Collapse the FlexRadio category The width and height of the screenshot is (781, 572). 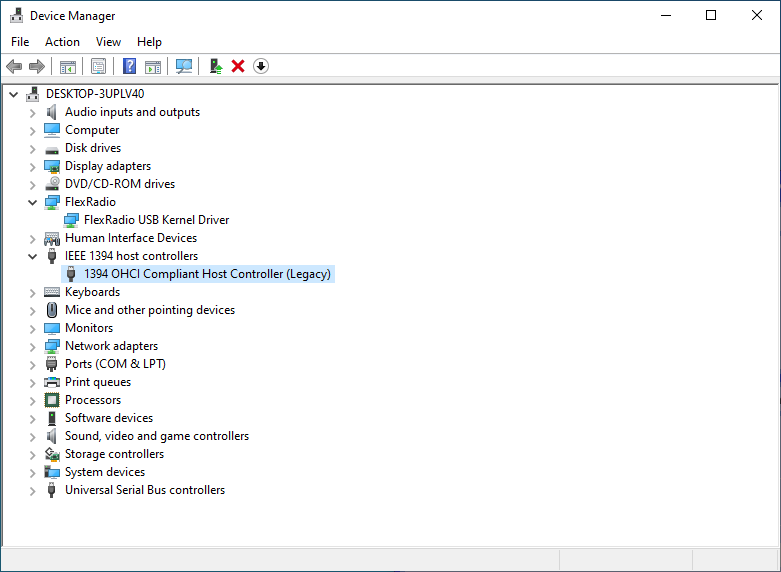[x=32, y=202]
